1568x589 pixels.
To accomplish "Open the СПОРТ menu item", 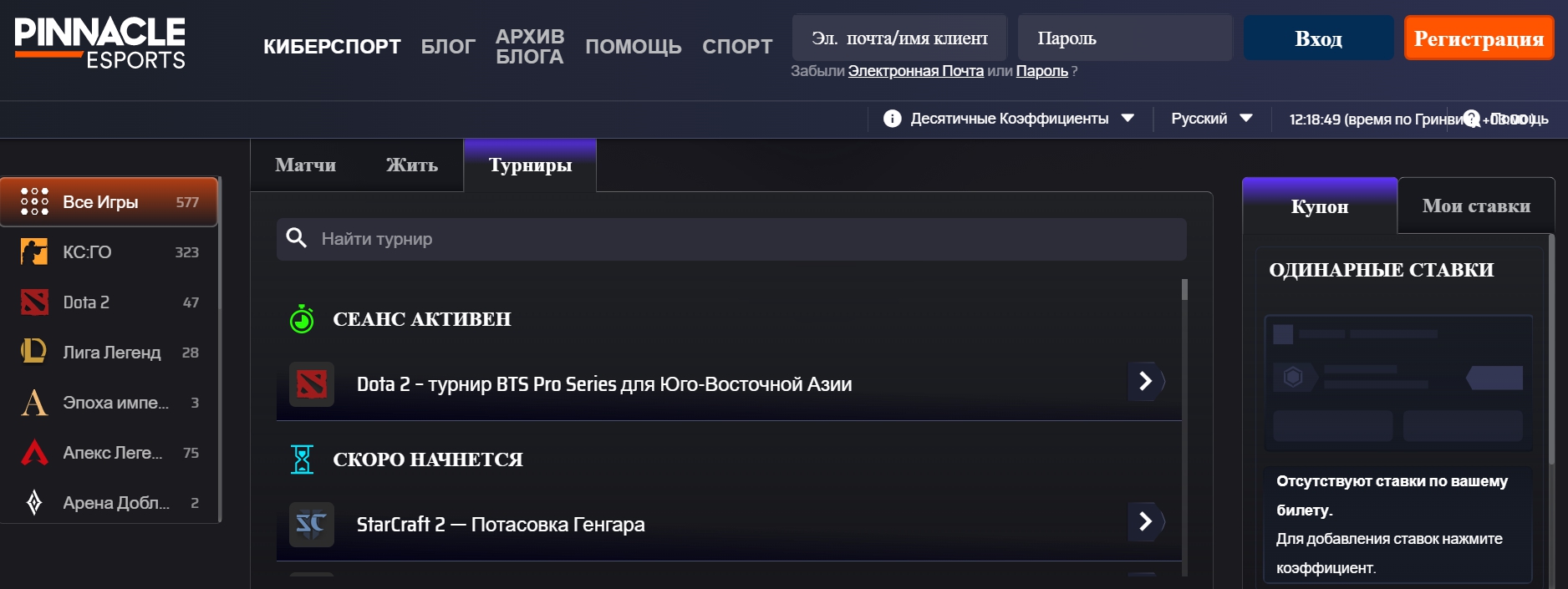I will click(x=736, y=47).
